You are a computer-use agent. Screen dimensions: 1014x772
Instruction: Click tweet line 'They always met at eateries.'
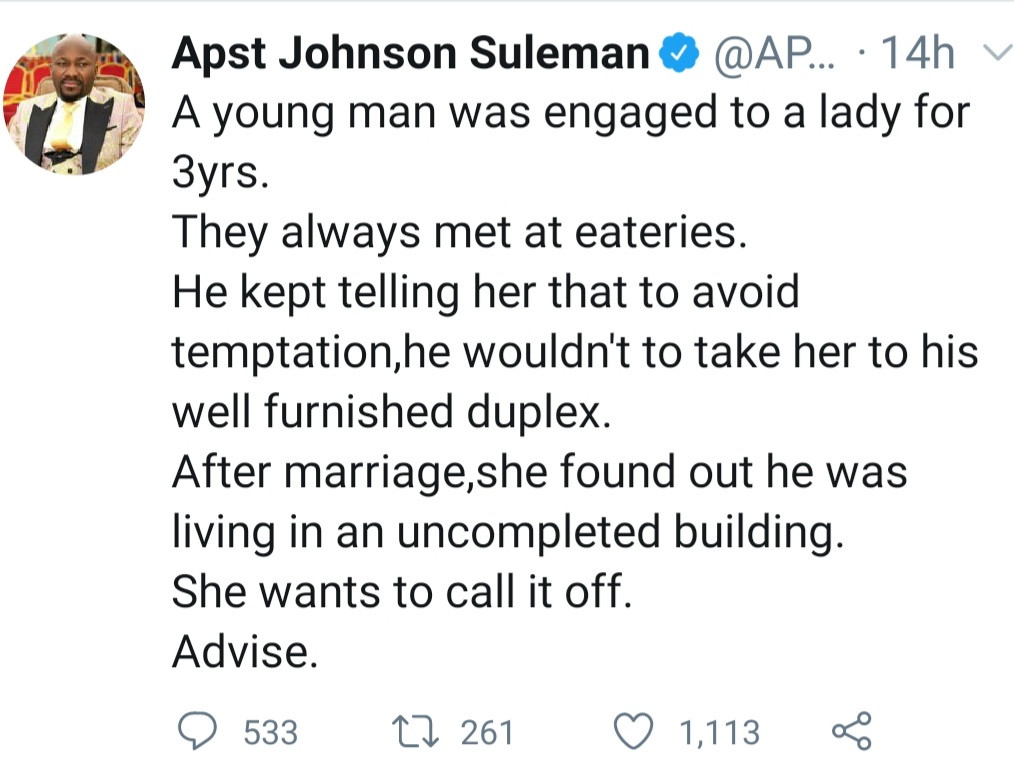(x=460, y=232)
